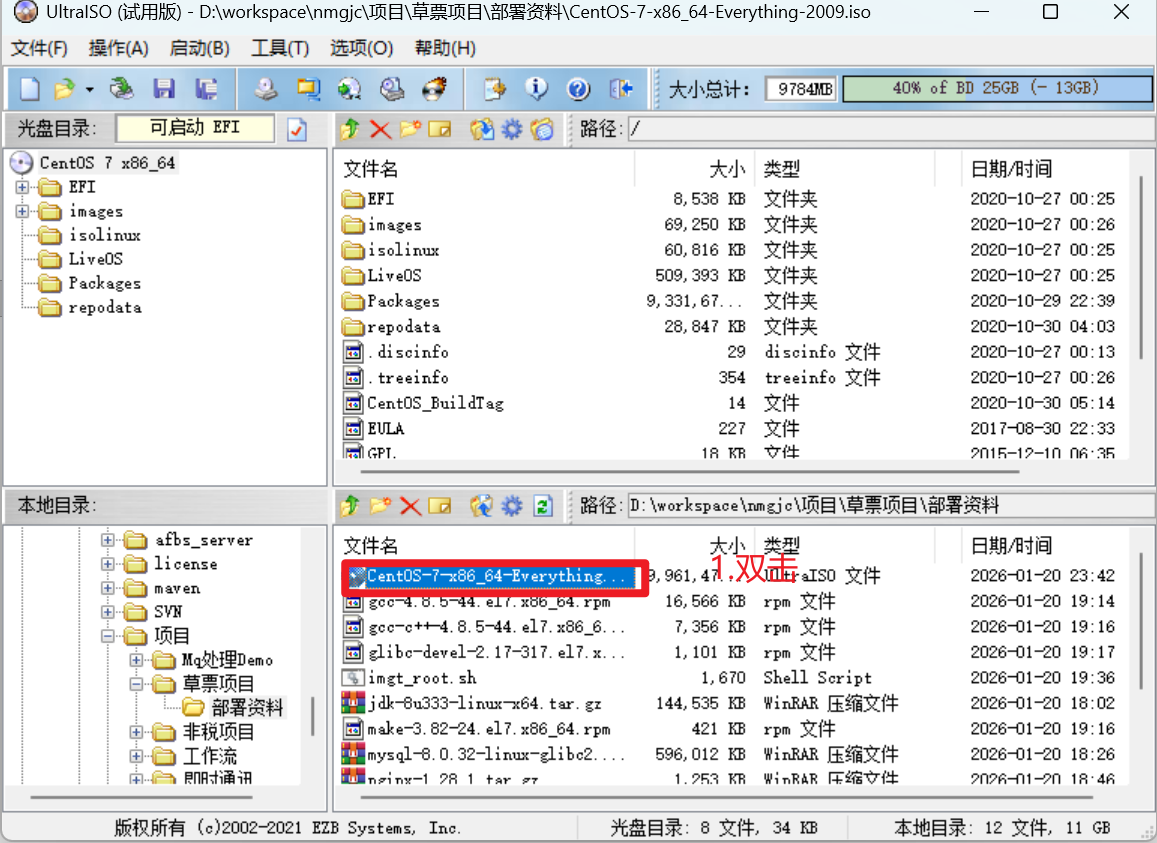Open the 操作(A) menu
Image resolution: width=1157 pixels, height=843 pixels.
(x=118, y=49)
